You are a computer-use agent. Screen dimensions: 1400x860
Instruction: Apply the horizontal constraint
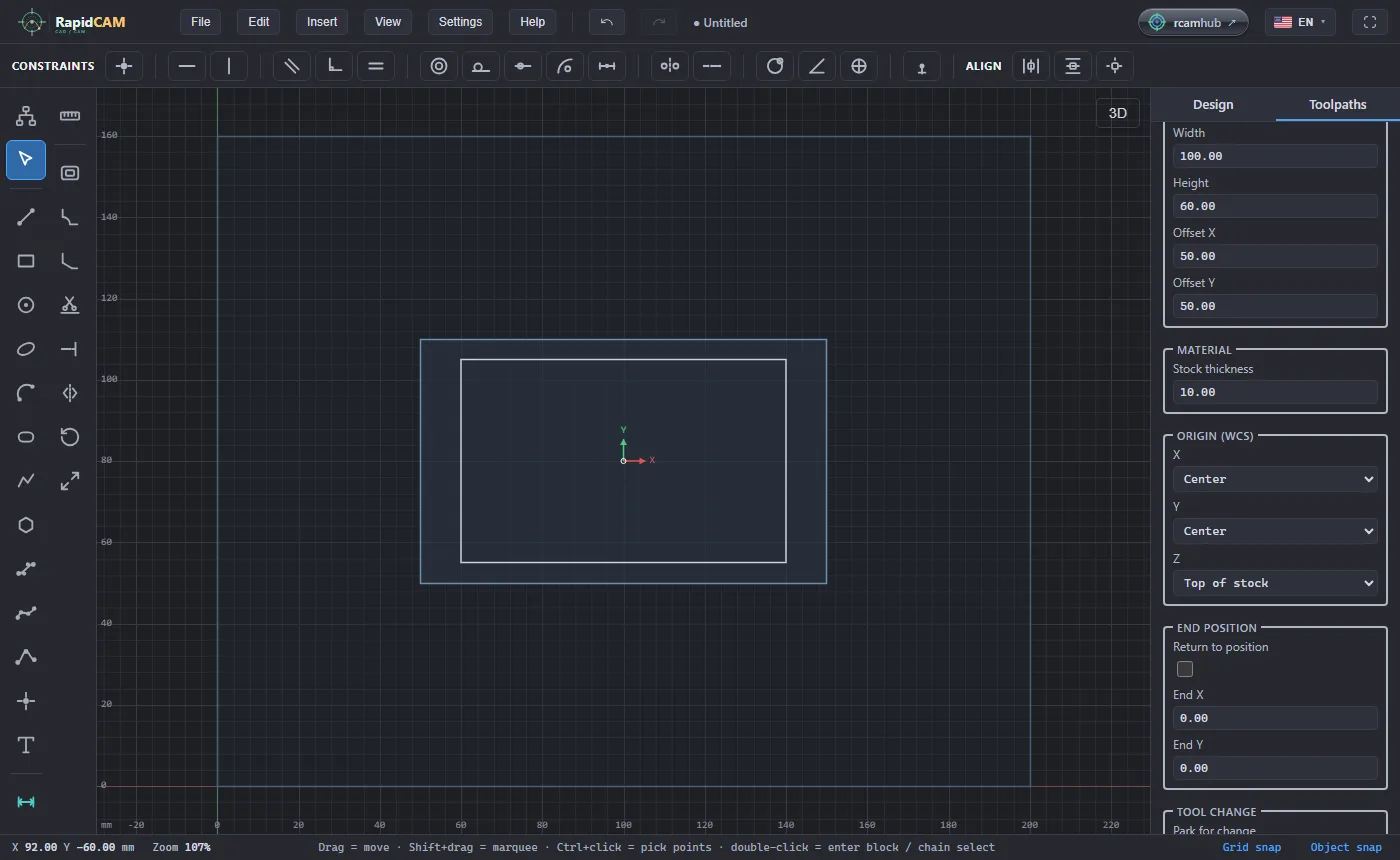click(x=187, y=66)
